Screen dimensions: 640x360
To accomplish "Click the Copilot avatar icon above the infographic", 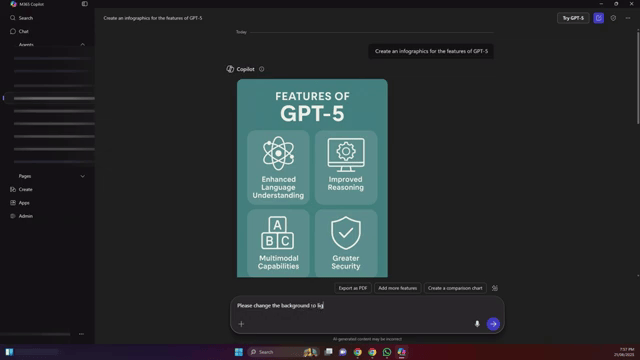I will click(x=230, y=69).
